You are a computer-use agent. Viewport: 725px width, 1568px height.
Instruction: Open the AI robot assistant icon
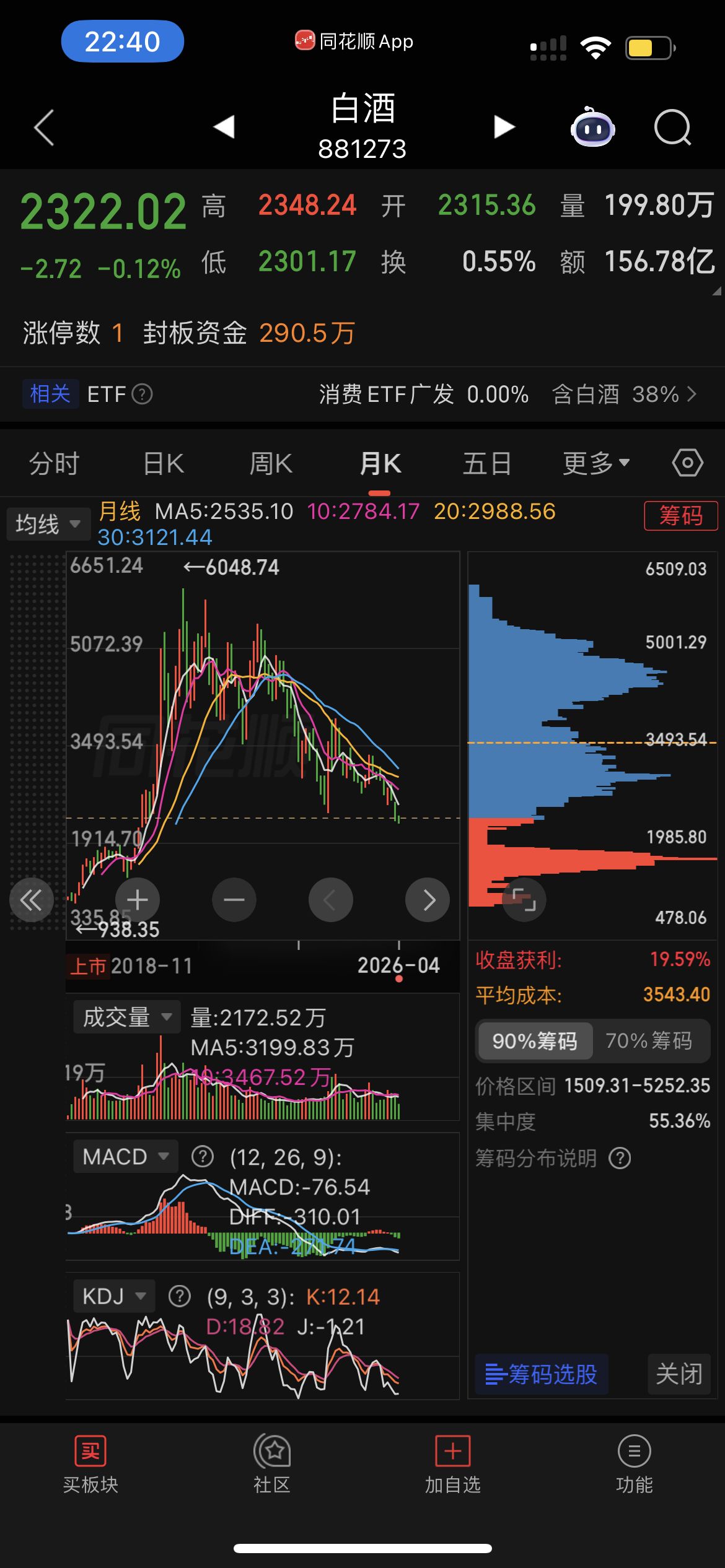[x=592, y=128]
